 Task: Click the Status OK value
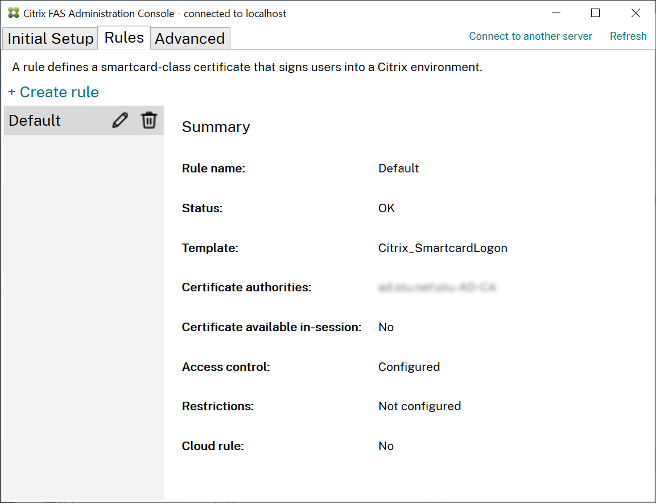386,208
